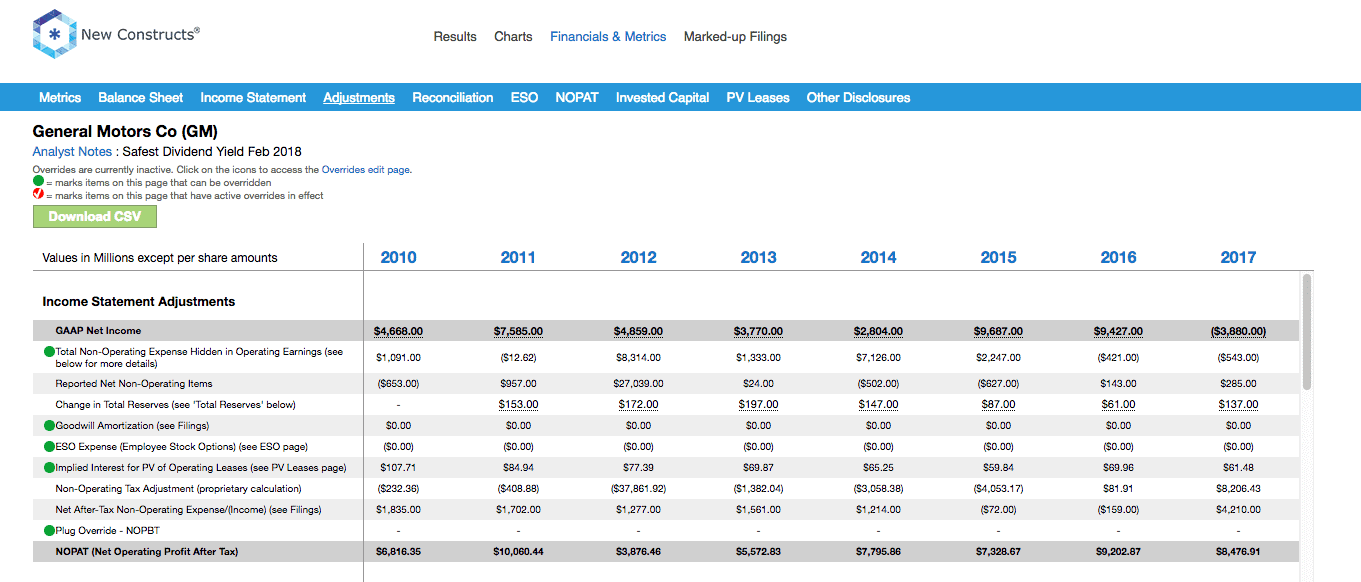Click green override dot beside Implied Interest
Image resolution: width=1361 pixels, height=582 pixels.
[49, 468]
